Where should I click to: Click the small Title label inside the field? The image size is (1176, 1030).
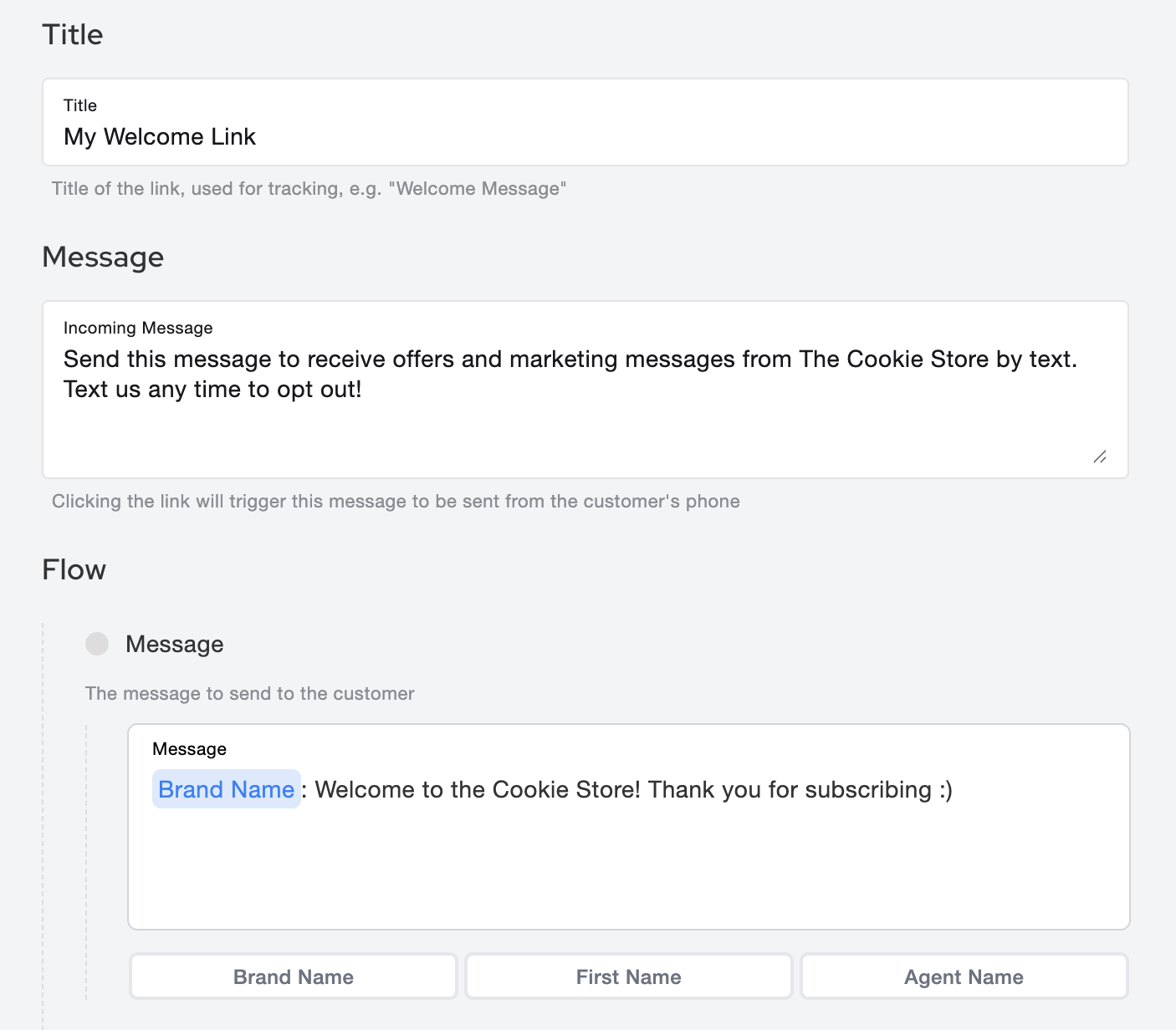click(x=80, y=105)
